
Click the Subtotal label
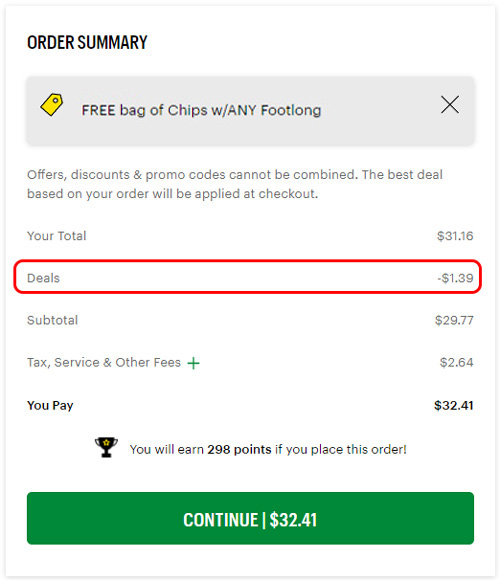click(x=53, y=320)
